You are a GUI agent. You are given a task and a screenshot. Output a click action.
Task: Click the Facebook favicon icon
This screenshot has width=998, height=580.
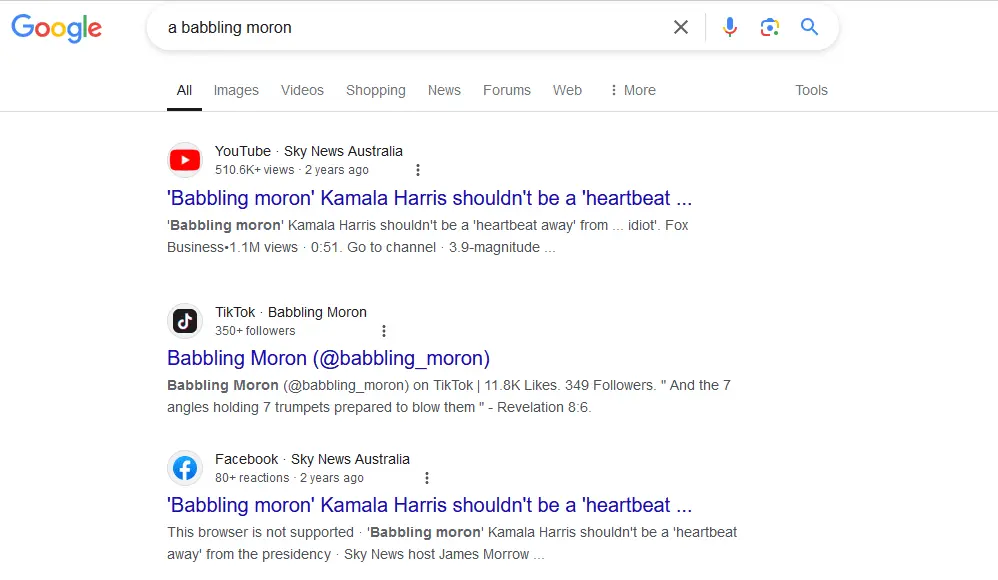pos(184,468)
